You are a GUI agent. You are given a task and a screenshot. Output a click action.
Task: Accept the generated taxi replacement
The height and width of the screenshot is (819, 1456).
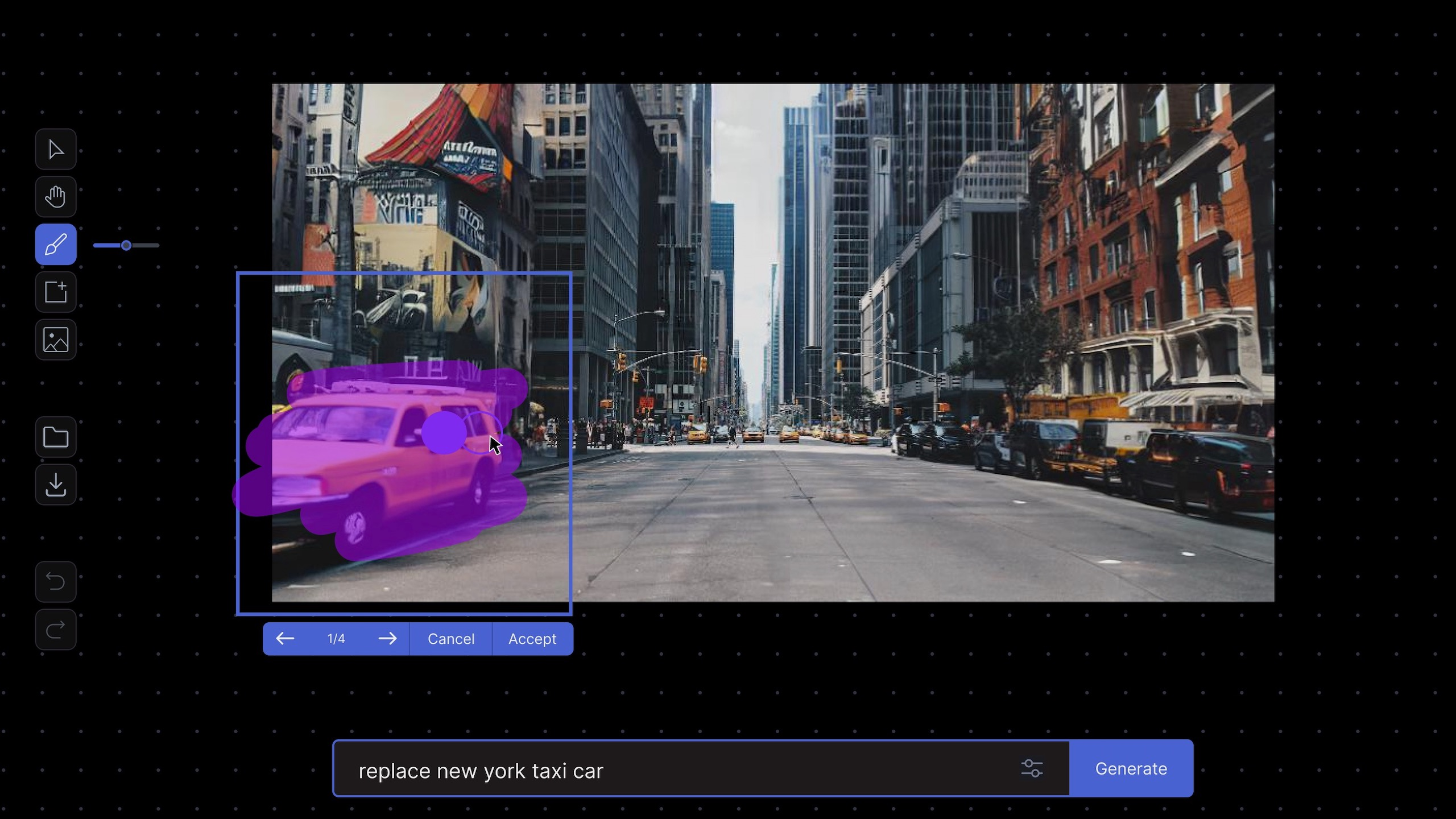(x=532, y=638)
